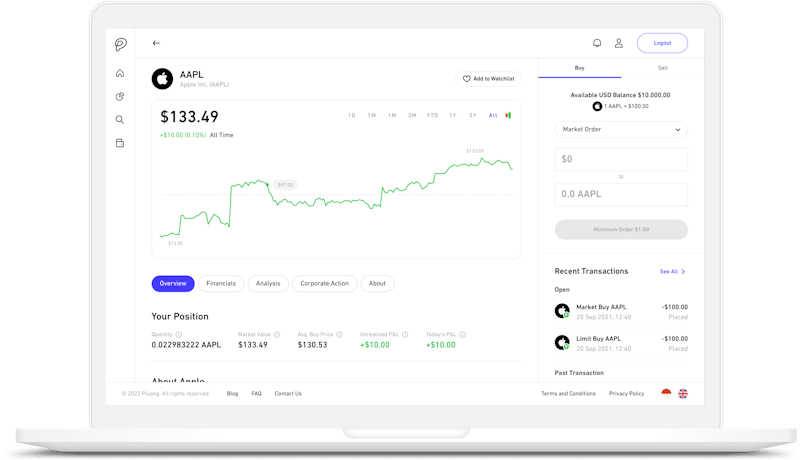Open the notifications bell icon
Viewport: 800px width, 460px height.
(x=597, y=43)
